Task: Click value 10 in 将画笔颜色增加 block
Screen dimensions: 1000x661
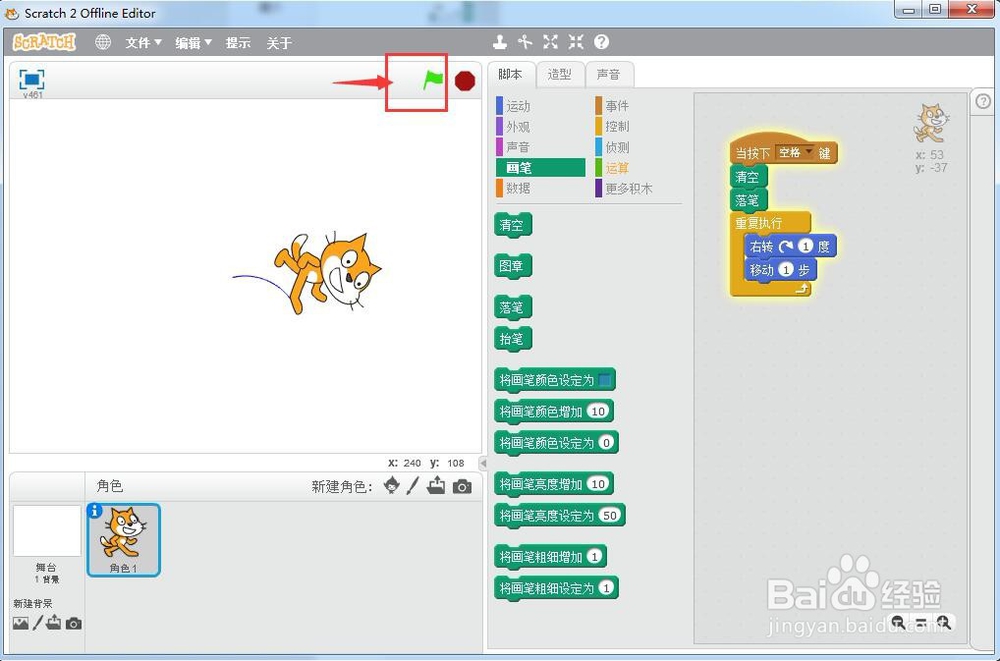Action: [598, 412]
